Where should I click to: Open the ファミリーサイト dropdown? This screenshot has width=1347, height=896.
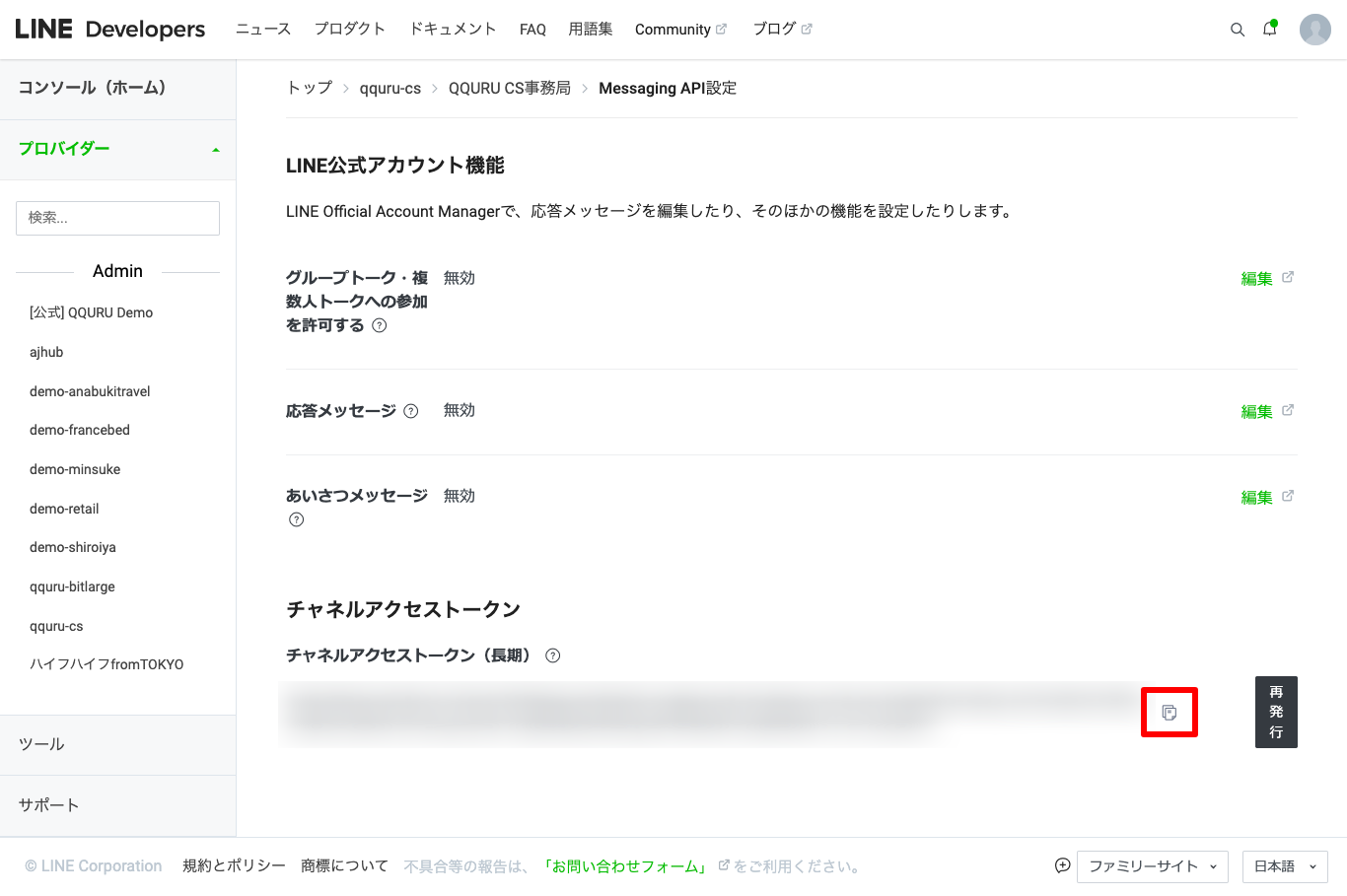point(1152,866)
